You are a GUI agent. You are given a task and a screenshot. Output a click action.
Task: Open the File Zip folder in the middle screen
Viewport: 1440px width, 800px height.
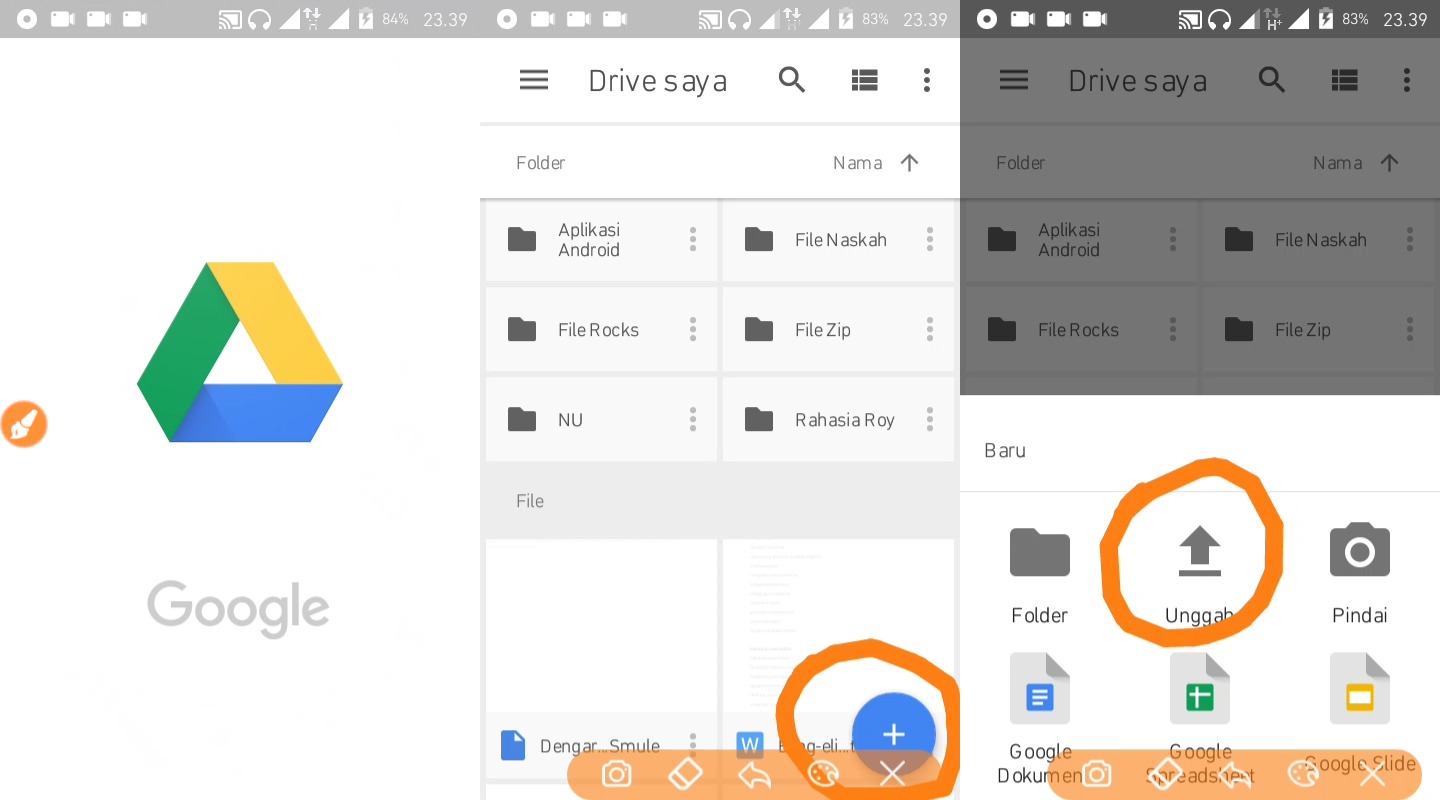point(838,330)
